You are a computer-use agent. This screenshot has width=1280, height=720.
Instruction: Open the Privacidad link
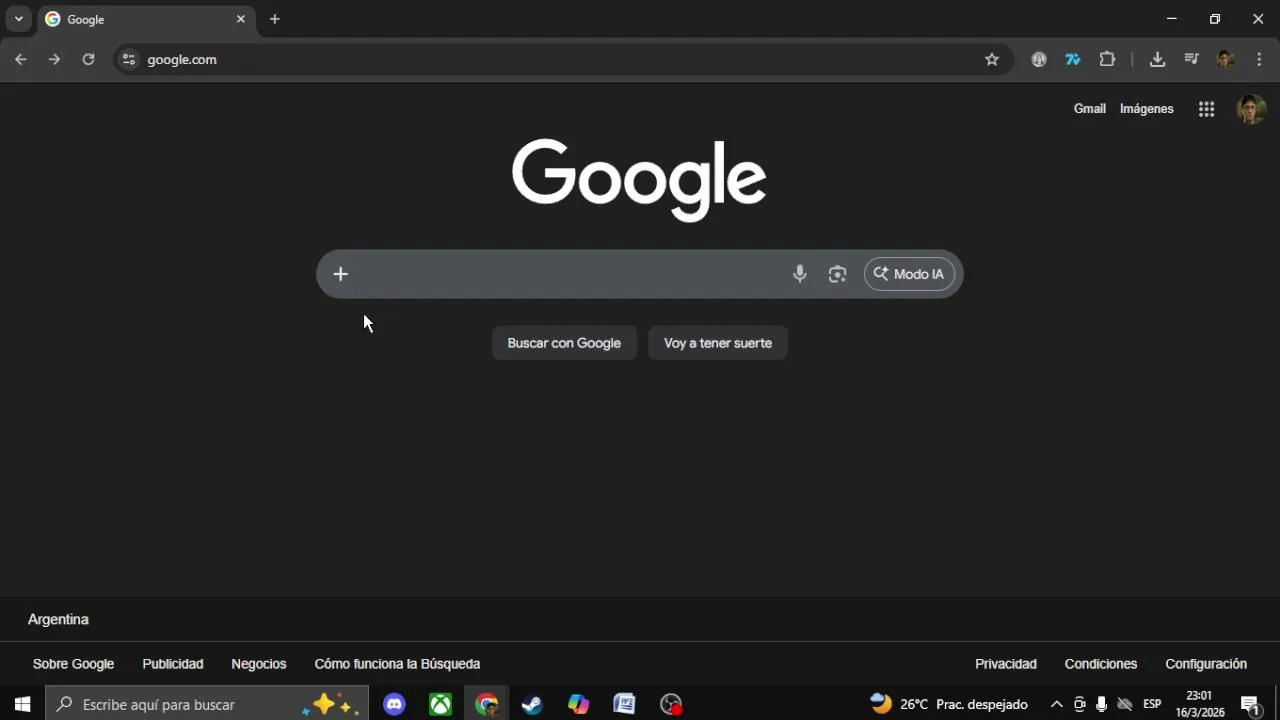click(x=1006, y=664)
